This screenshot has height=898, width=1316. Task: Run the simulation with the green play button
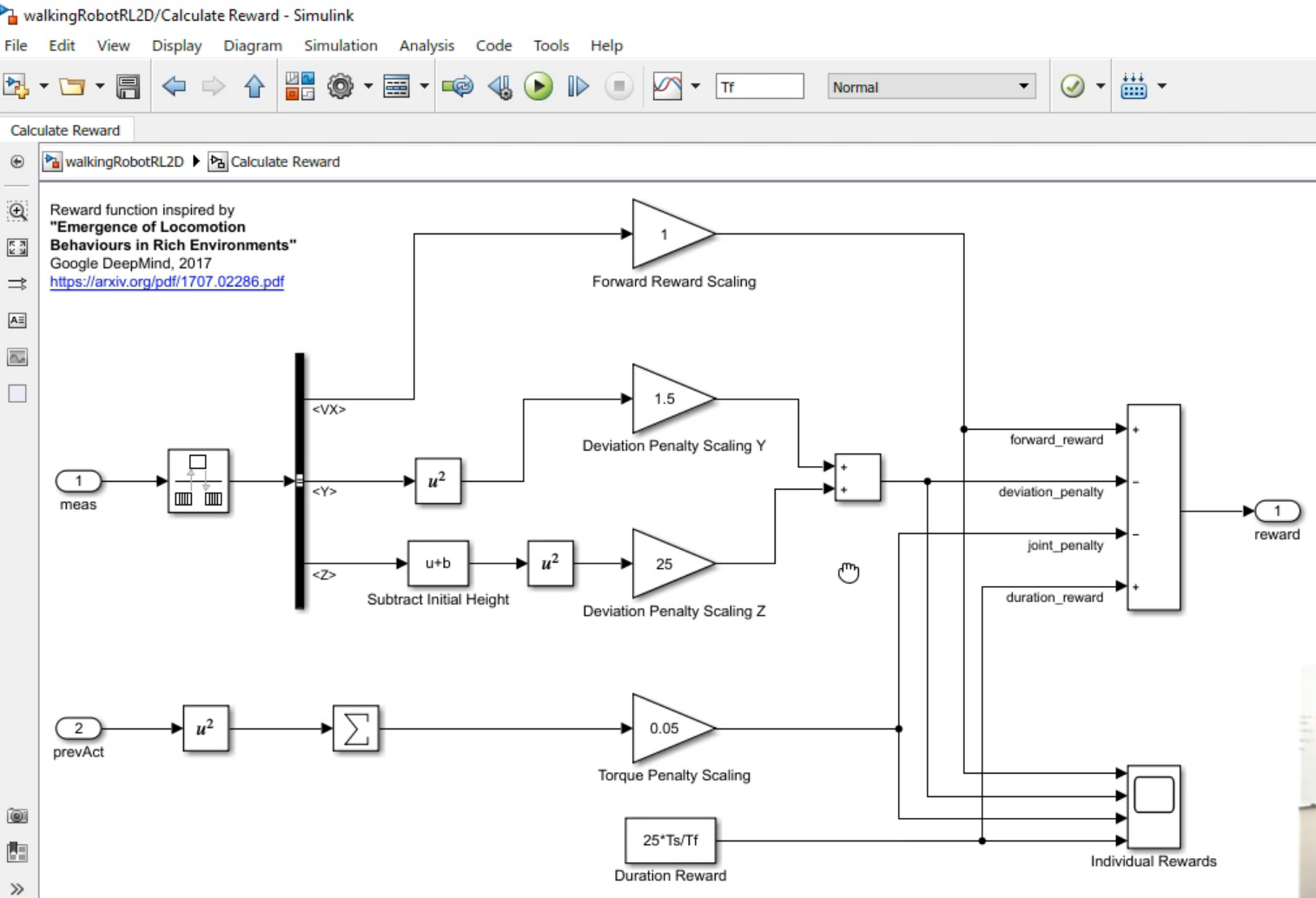tap(539, 86)
